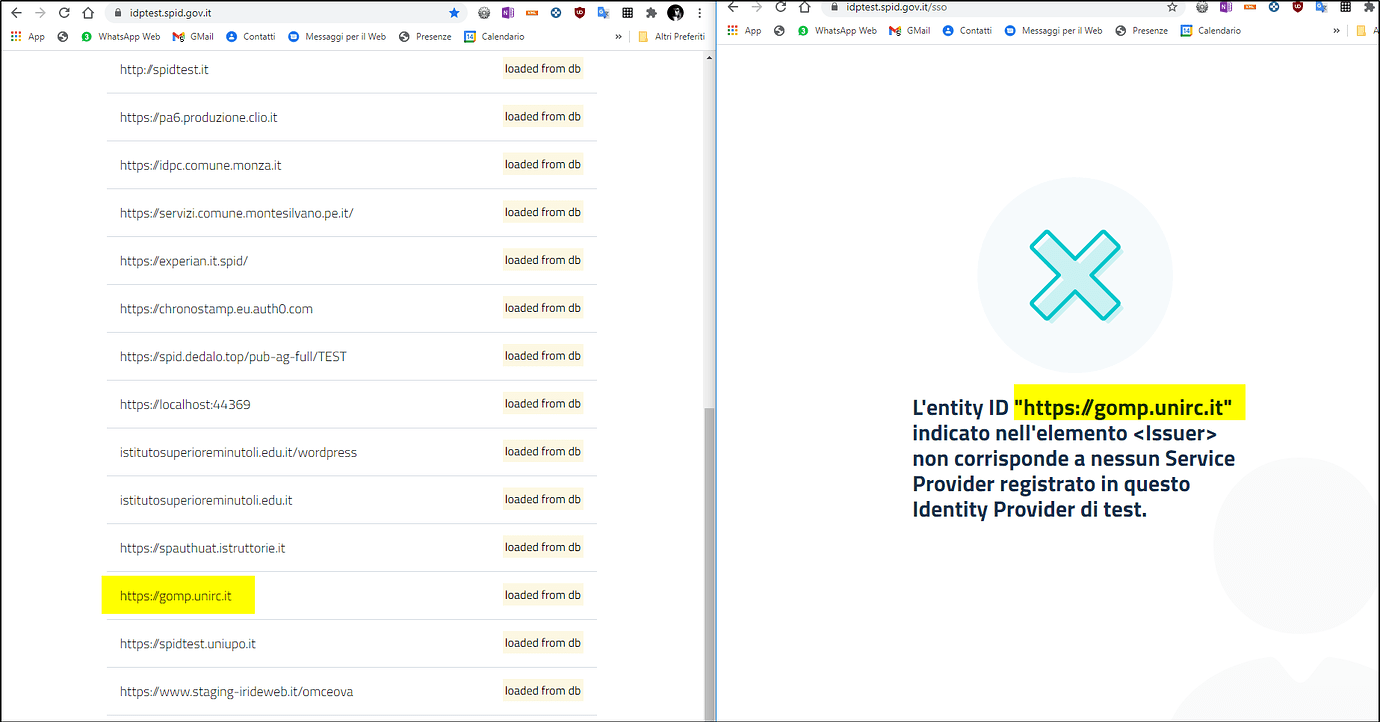
Task: Open Messaggi per il Web bookmark in right window
Action: coord(1053,31)
